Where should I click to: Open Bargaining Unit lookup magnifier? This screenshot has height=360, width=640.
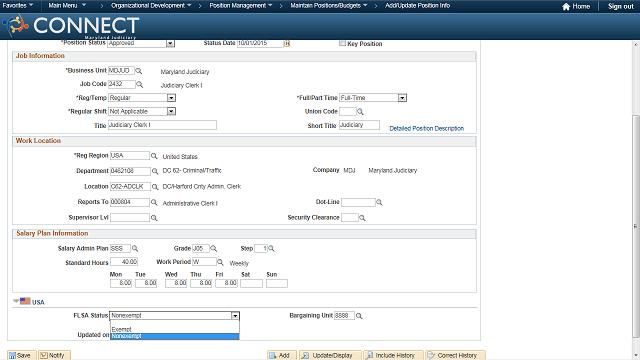pyautogui.click(x=359, y=316)
